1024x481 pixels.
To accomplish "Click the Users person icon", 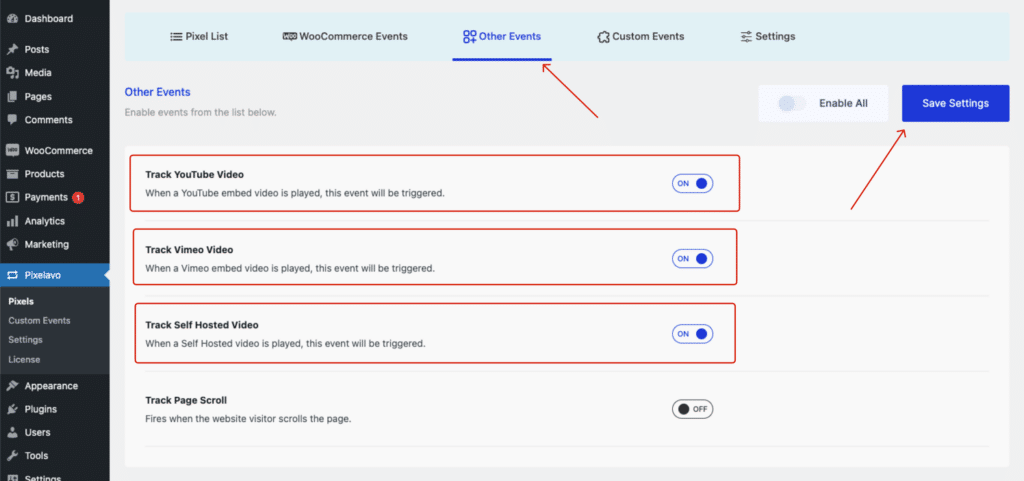I will [x=12, y=433].
